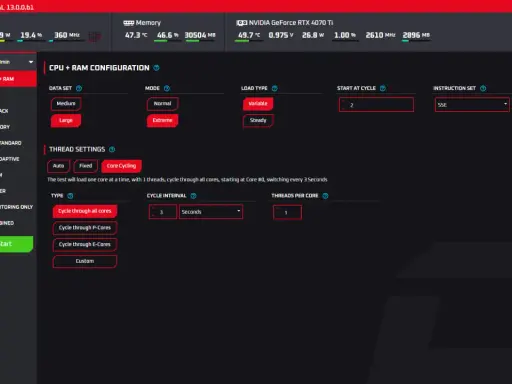Choose Variable load type
The height and width of the screenshot is (384, 512).
click(x=258, y=104)
